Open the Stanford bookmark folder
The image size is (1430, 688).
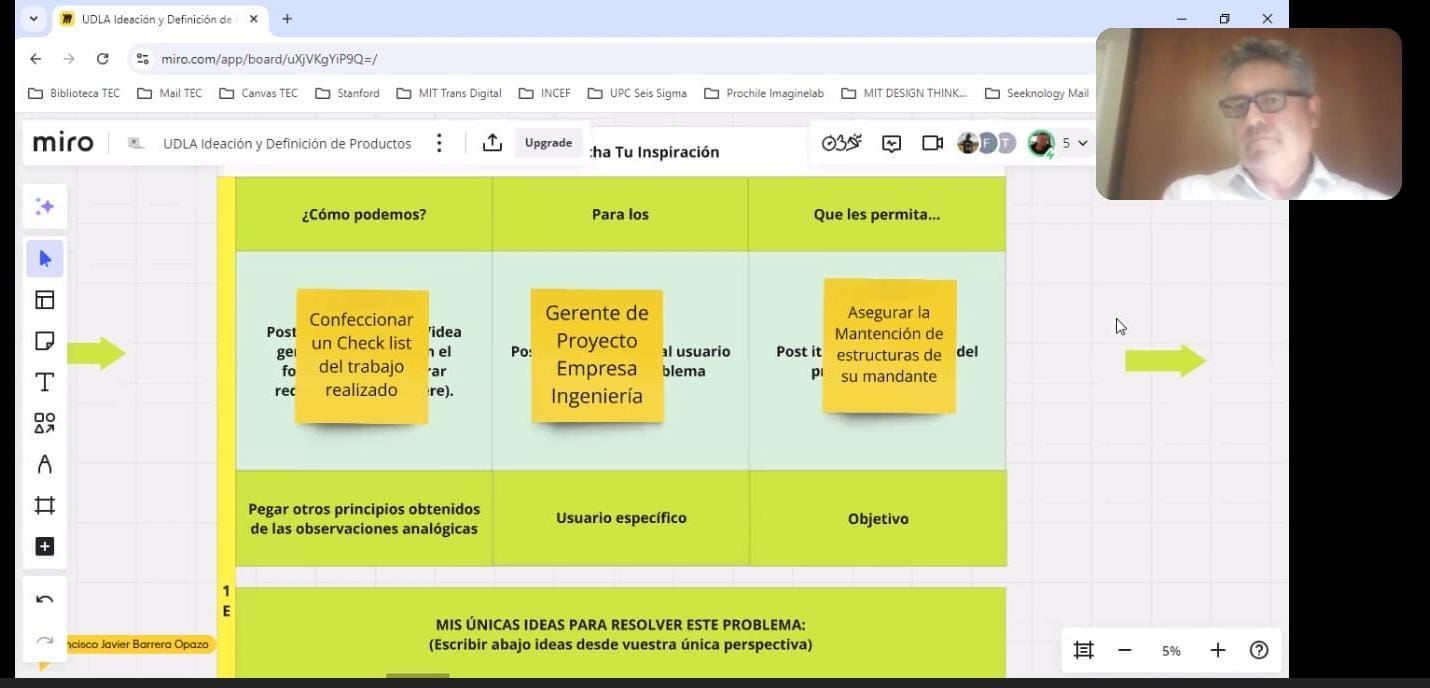[x=348, y=93]
